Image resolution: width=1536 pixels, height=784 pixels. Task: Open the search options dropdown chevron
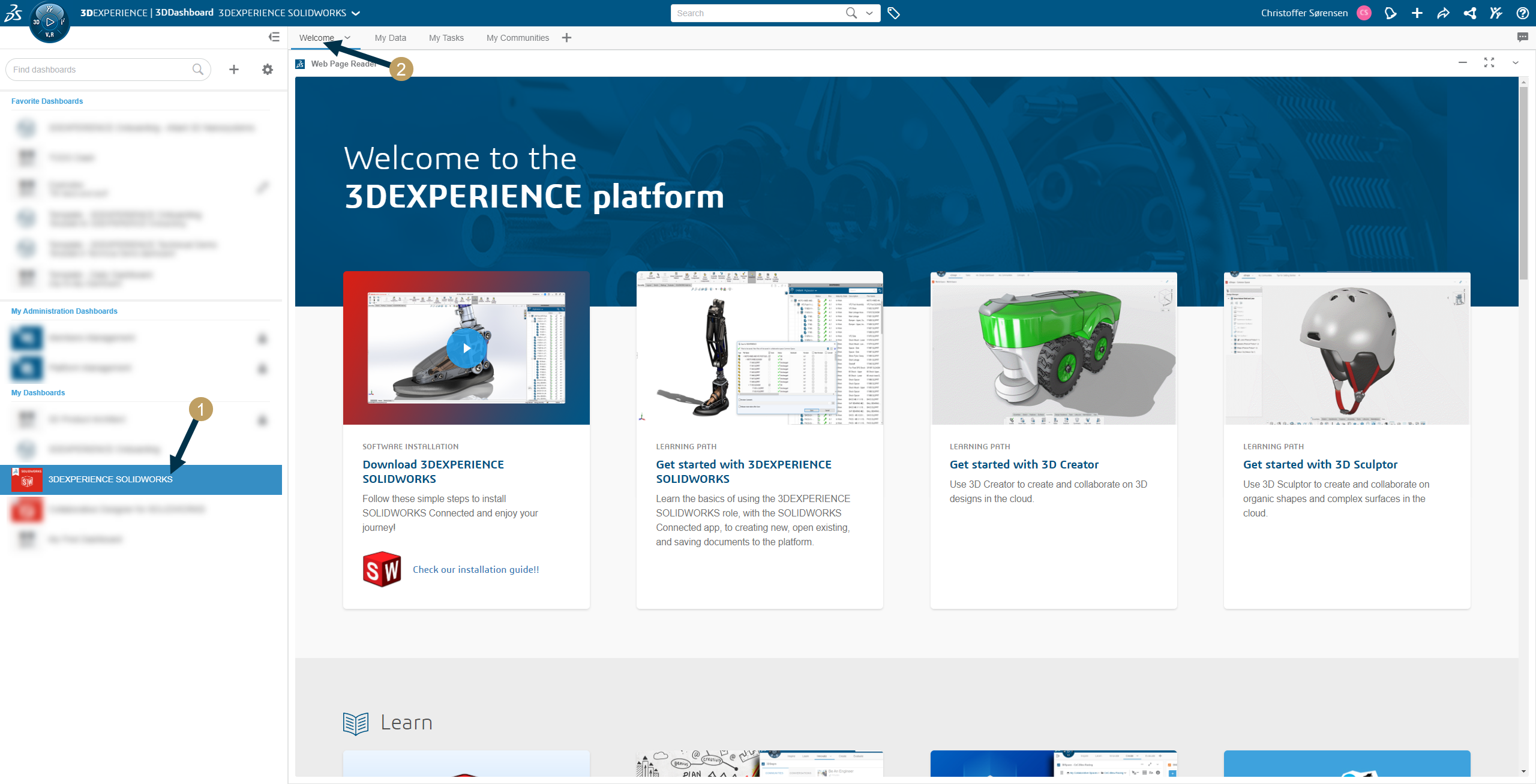click(x=869, y=13)
